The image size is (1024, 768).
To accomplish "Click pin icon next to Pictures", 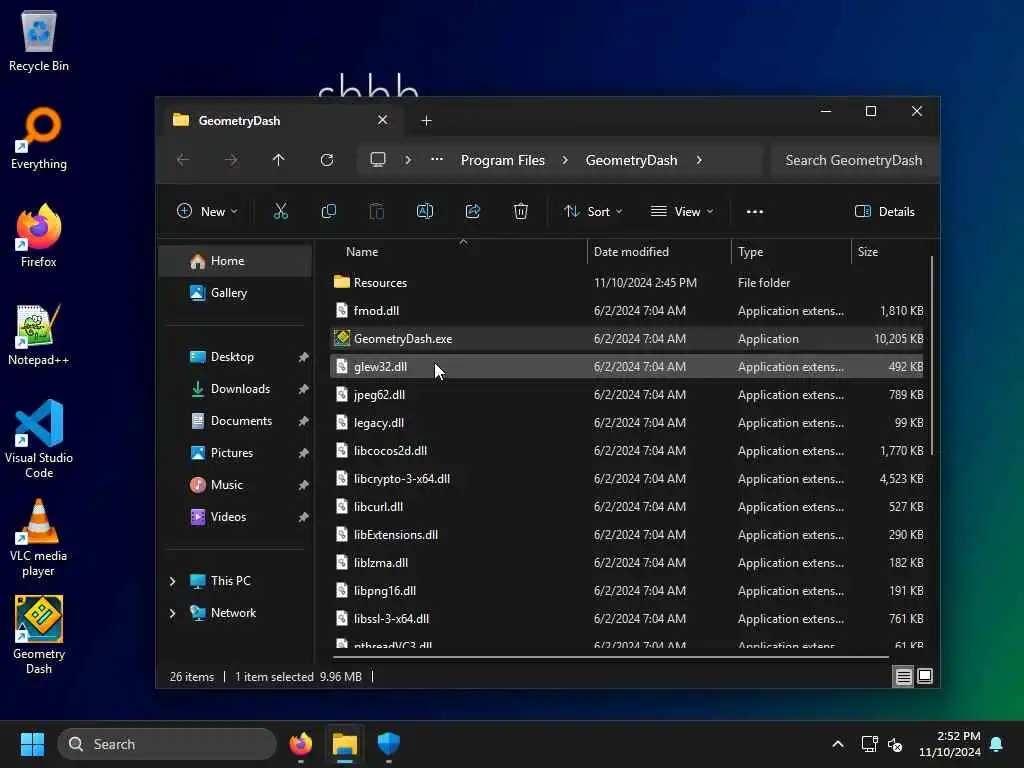I will (x=304, y=453).
